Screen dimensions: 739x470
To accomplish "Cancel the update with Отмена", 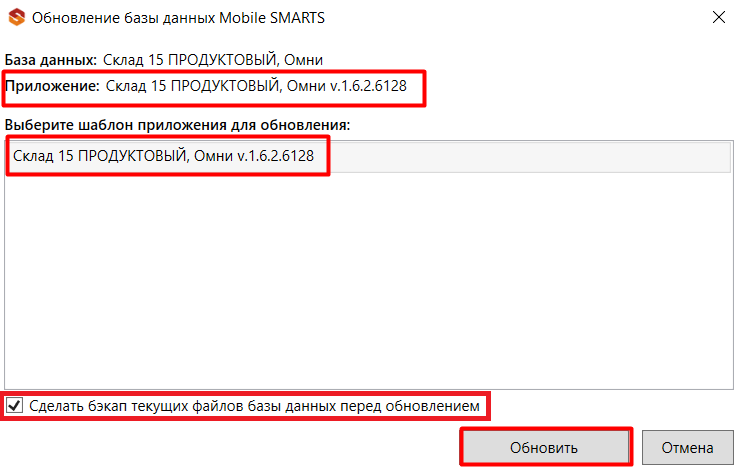I will (x=687, y=447).
